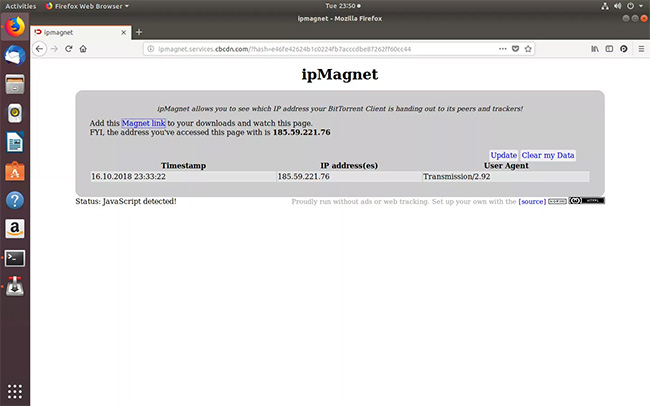650x406 pixels.
Task: Launch Amazon from the dock
Action: coord(15,229)
